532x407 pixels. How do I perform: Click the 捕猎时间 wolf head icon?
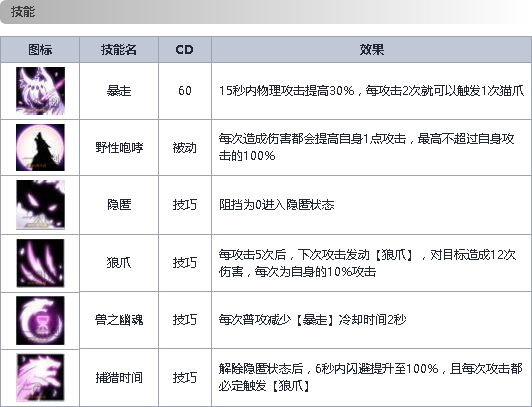pos(40,377)
